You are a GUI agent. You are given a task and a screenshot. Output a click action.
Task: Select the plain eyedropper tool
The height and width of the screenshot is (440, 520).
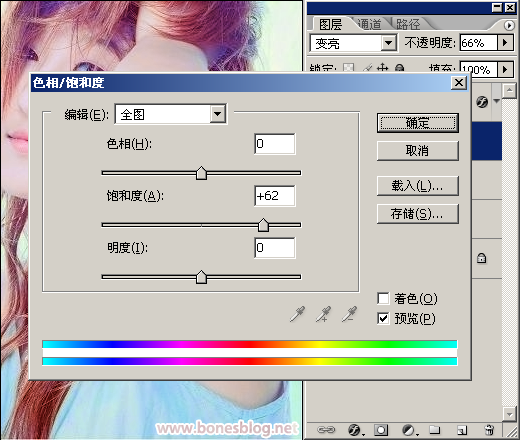pos(297,314)
